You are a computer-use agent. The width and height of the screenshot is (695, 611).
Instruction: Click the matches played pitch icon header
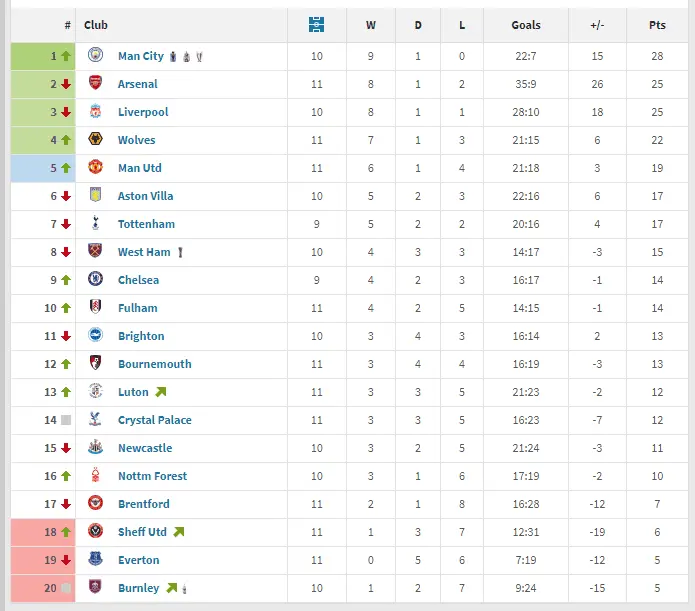click(x=316, y=25)
